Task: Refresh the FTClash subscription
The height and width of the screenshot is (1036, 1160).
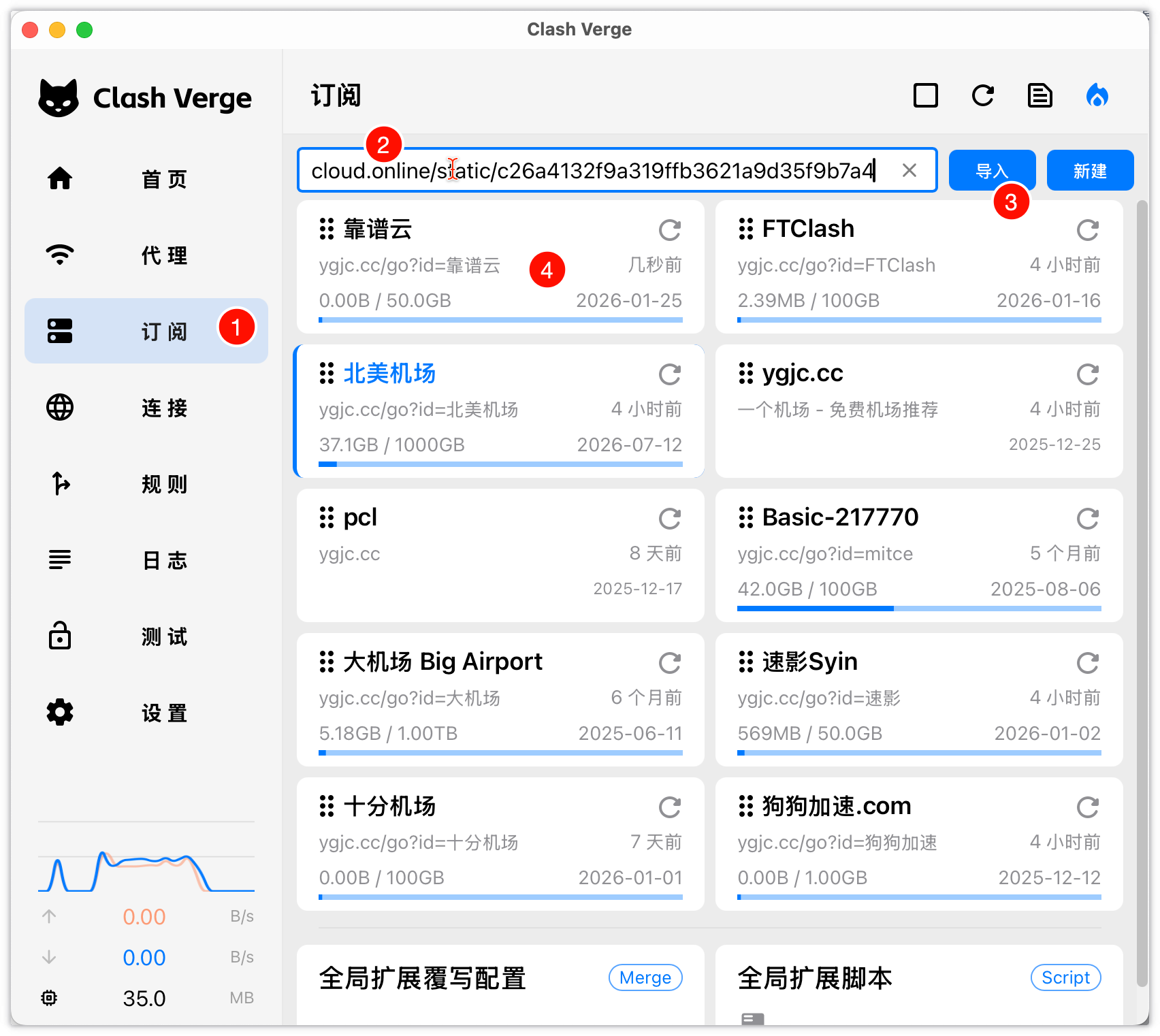Action: pyautogui.click(x=1088, y=230)
